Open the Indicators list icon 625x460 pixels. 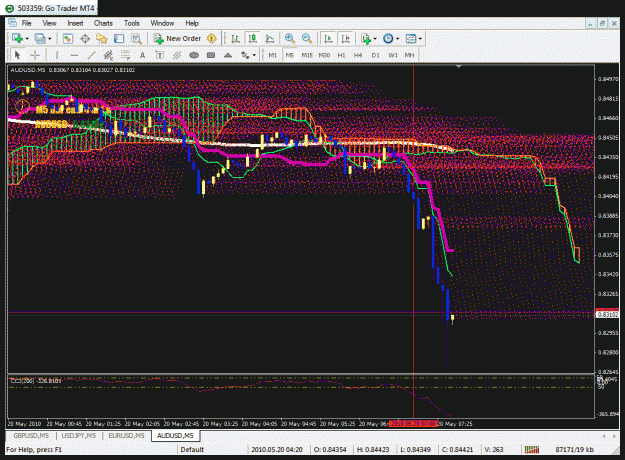click(366, 39)
